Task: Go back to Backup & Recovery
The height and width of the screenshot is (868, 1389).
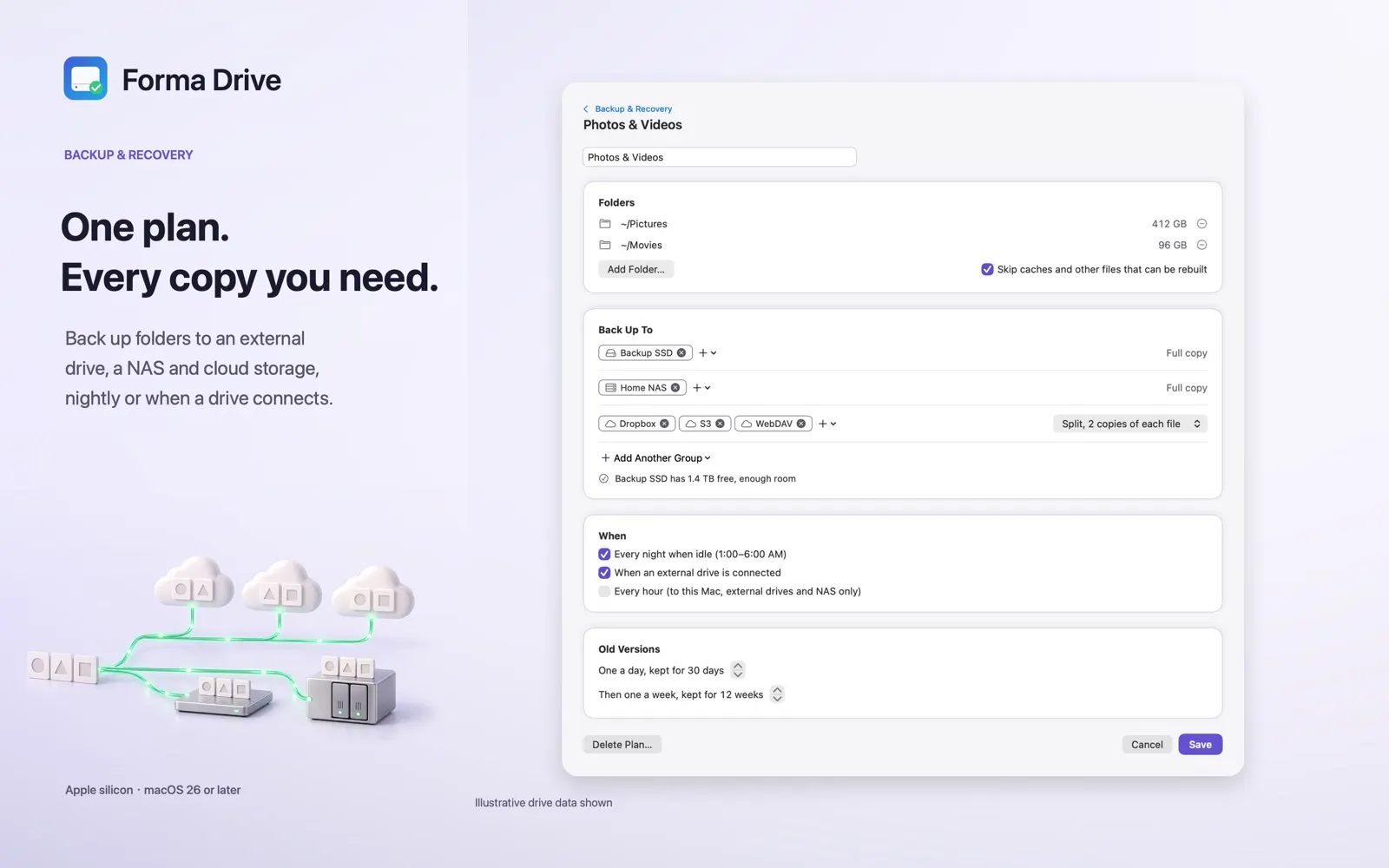Action: pyautogui.click(x=633, y=108)
